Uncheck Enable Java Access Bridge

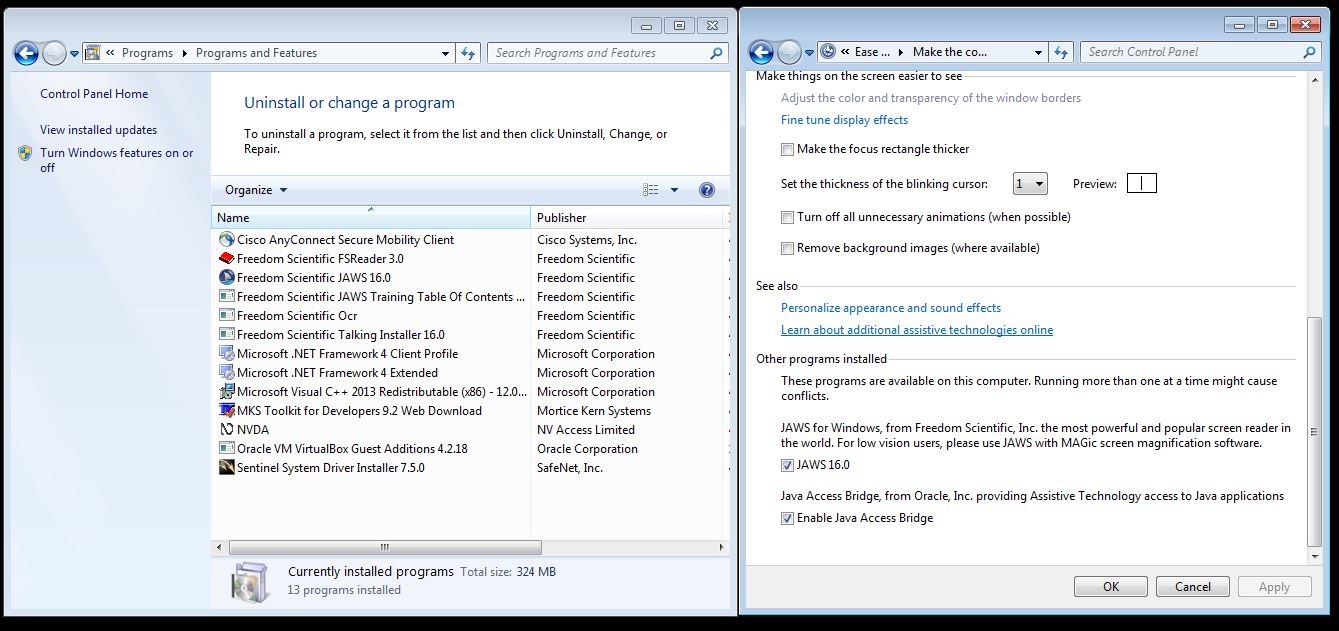[x=788, y=519]
